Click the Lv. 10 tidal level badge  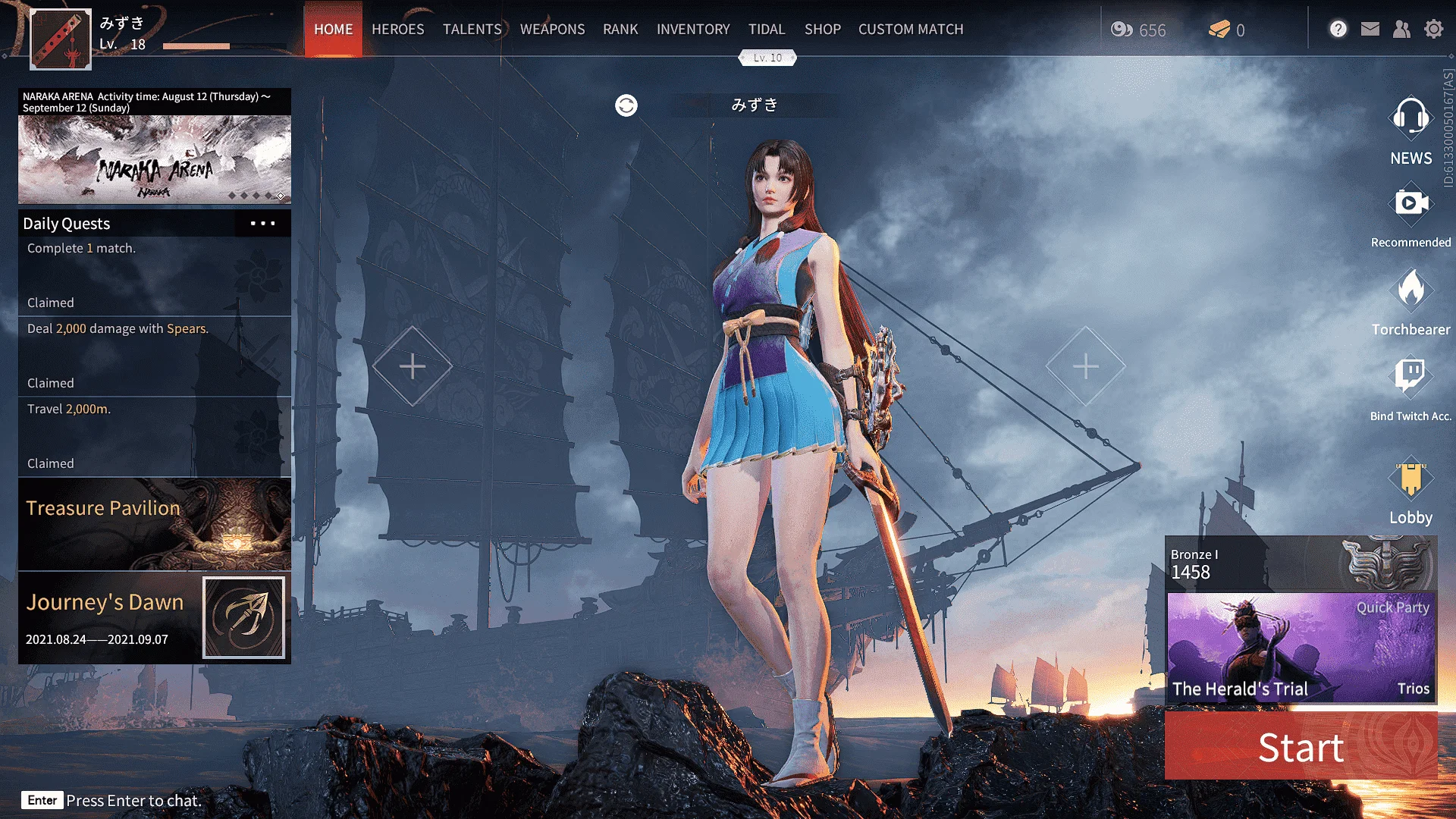767,58
